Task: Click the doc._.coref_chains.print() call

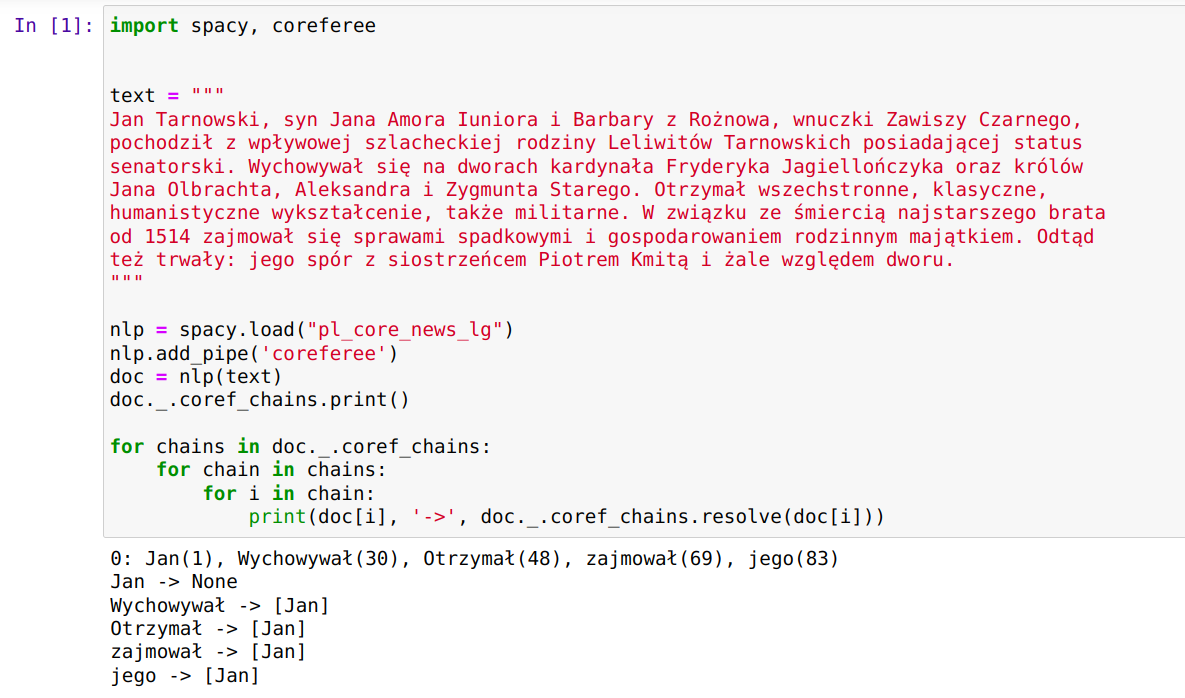Action: [x=259, y=400]
